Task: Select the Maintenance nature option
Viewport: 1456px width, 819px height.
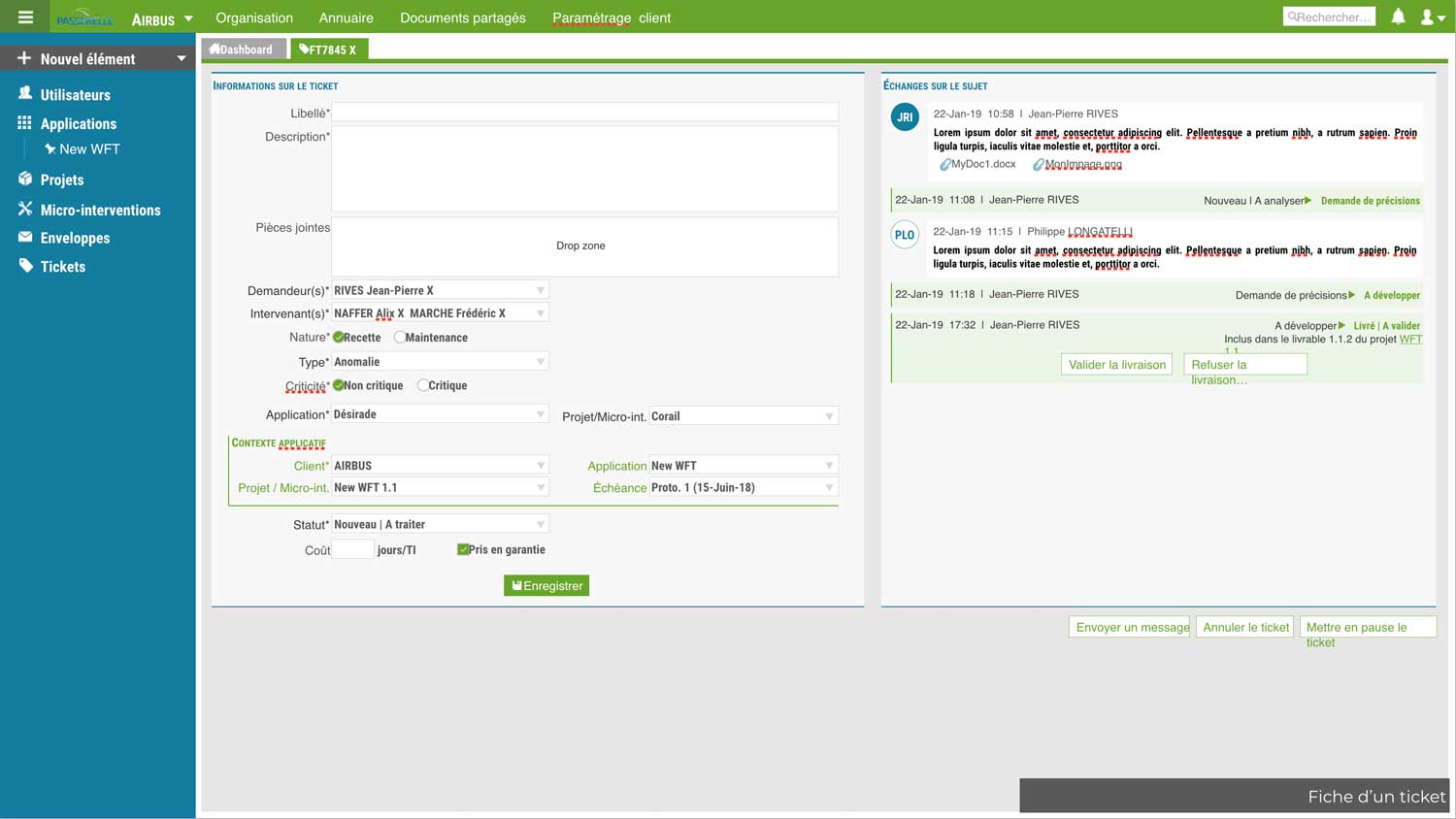Action: click(x=400, y=338)
